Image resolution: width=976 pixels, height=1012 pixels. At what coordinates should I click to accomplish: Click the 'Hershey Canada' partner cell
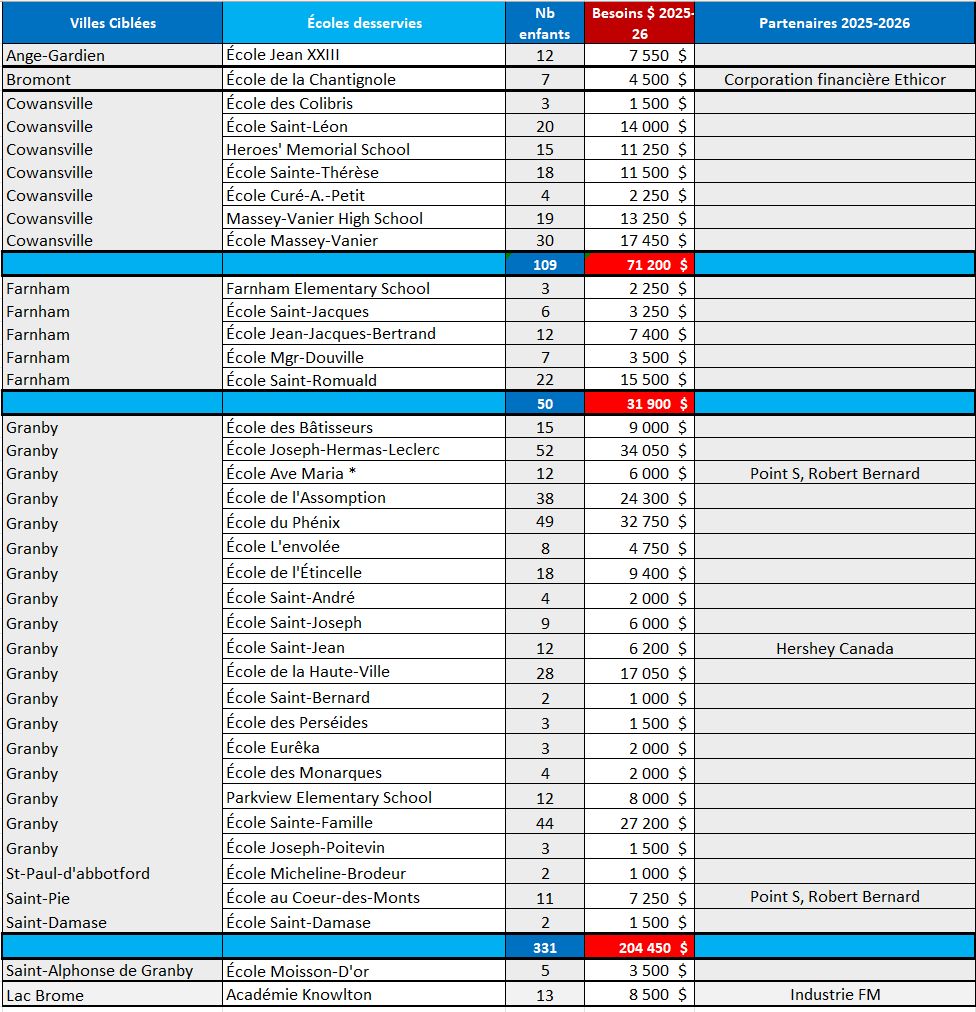(x=835, y=648)
